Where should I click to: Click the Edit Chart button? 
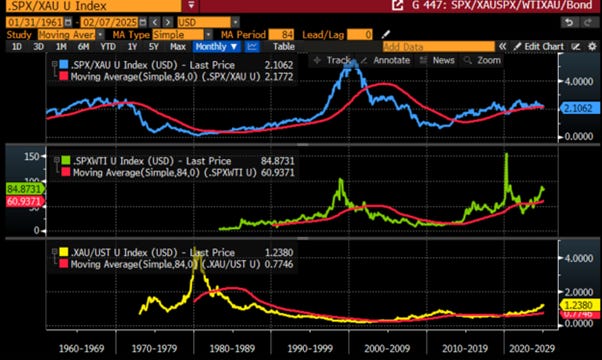(x=539, y=46)
